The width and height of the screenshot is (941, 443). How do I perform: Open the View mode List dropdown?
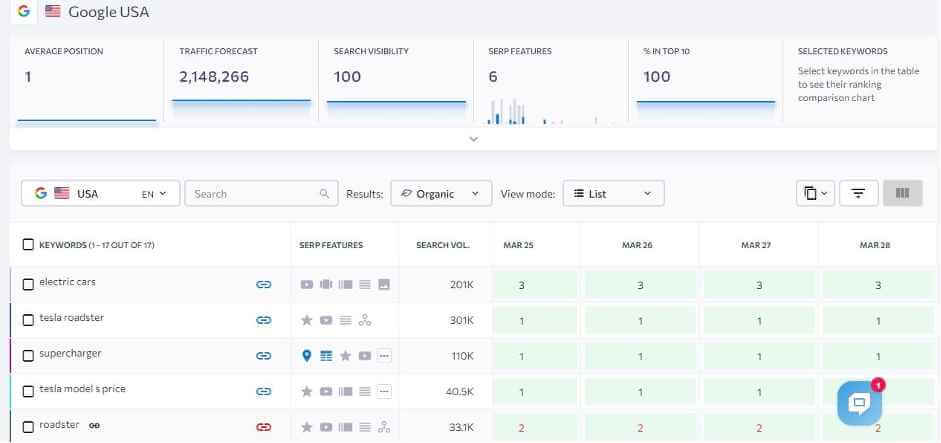[613, 193]
